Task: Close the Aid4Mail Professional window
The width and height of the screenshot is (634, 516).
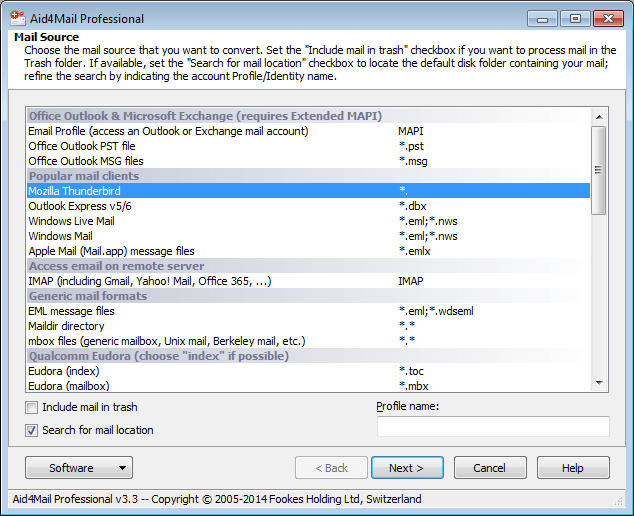Action: tap(608, 19)
